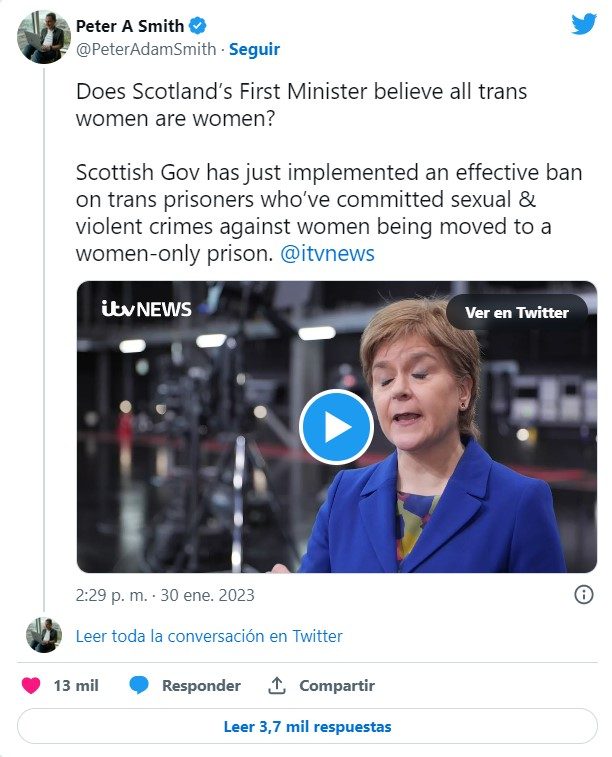Open the tweet info circle icon
This screenshot has height=757, width=612.
pos(584,595)
